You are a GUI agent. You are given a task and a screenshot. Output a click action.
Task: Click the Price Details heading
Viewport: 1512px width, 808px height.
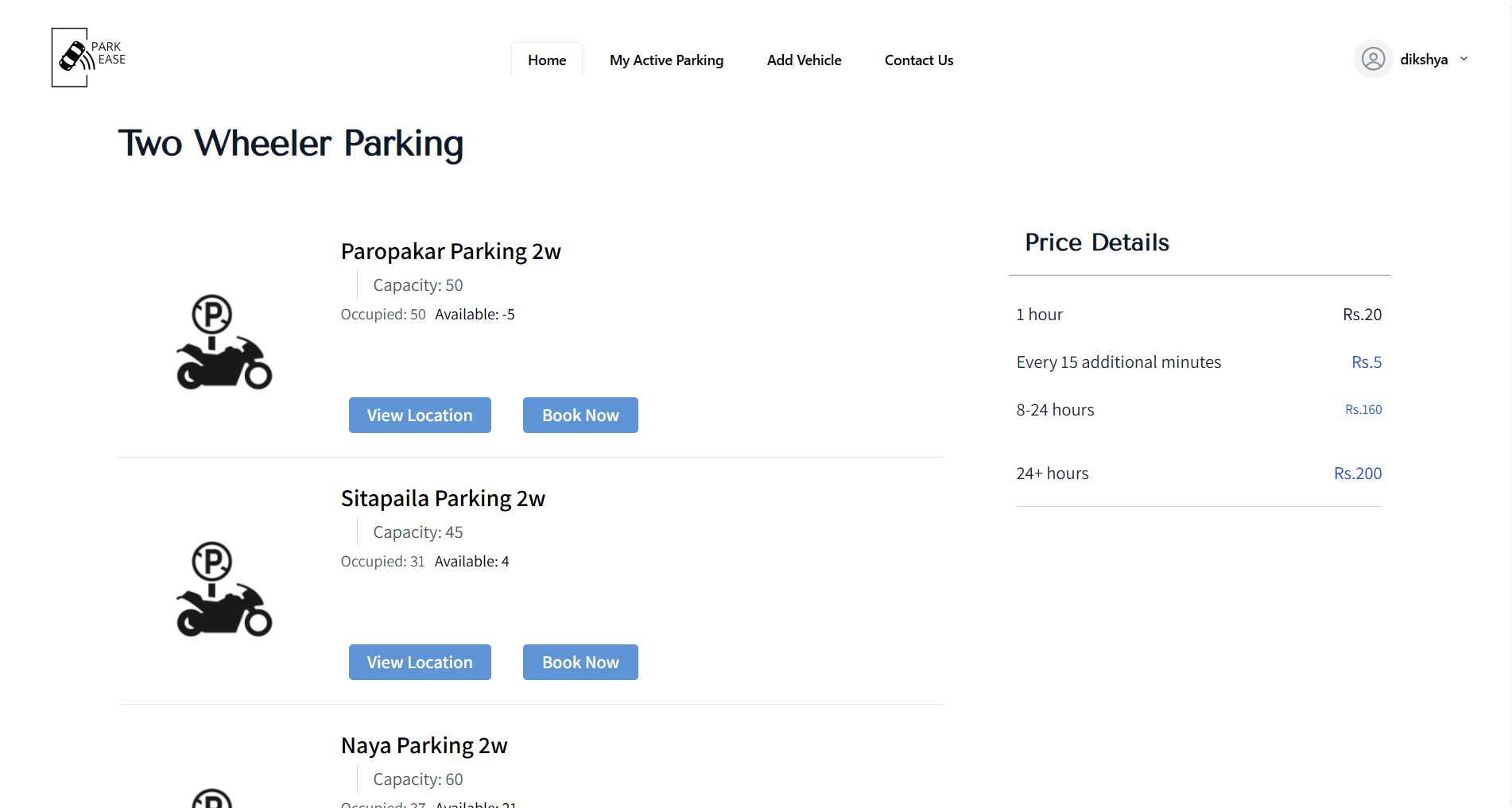pos(1097,242)
